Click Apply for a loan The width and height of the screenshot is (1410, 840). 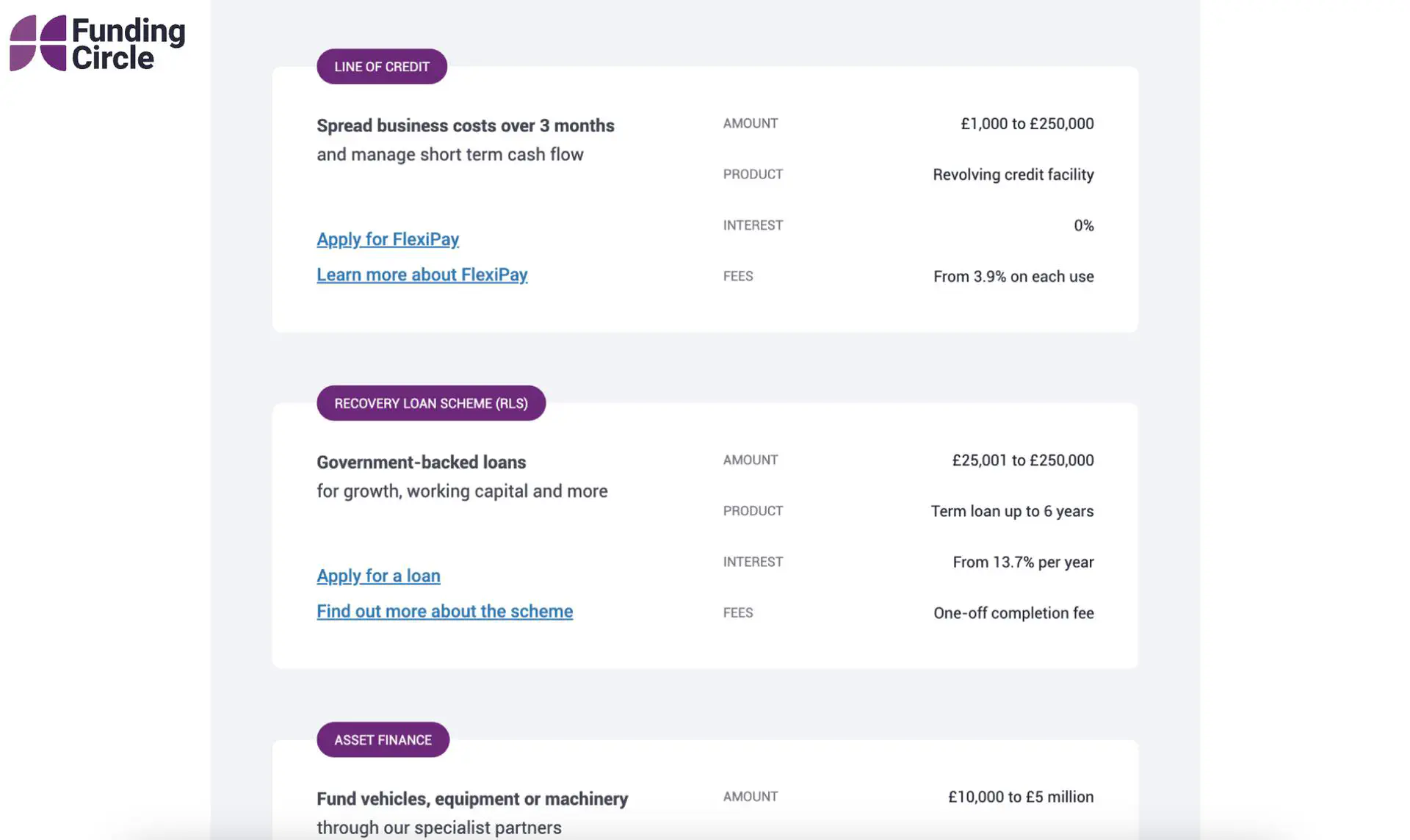coord(378,576)
